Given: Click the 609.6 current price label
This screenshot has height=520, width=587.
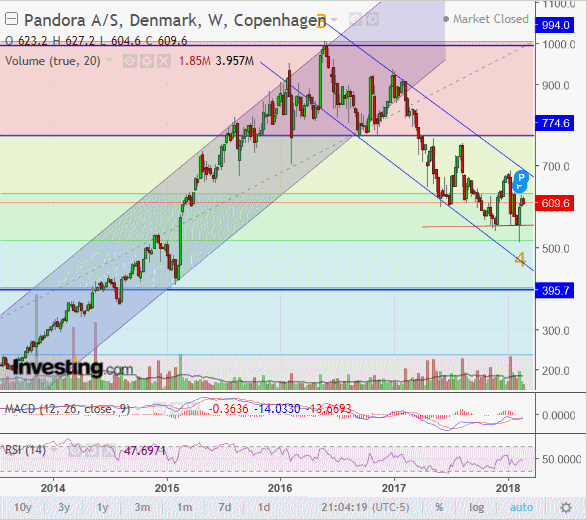Looking at the screenshot, I should (x=555, y=203).
